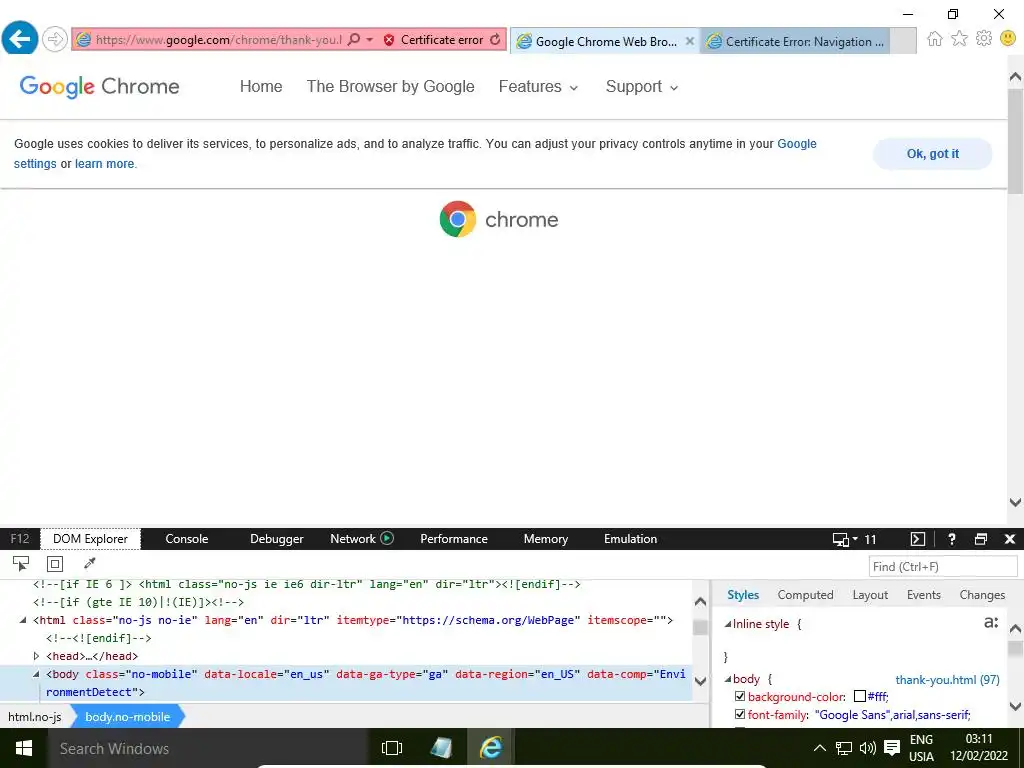Click the F12 tools Help question mark

(952, 539)
